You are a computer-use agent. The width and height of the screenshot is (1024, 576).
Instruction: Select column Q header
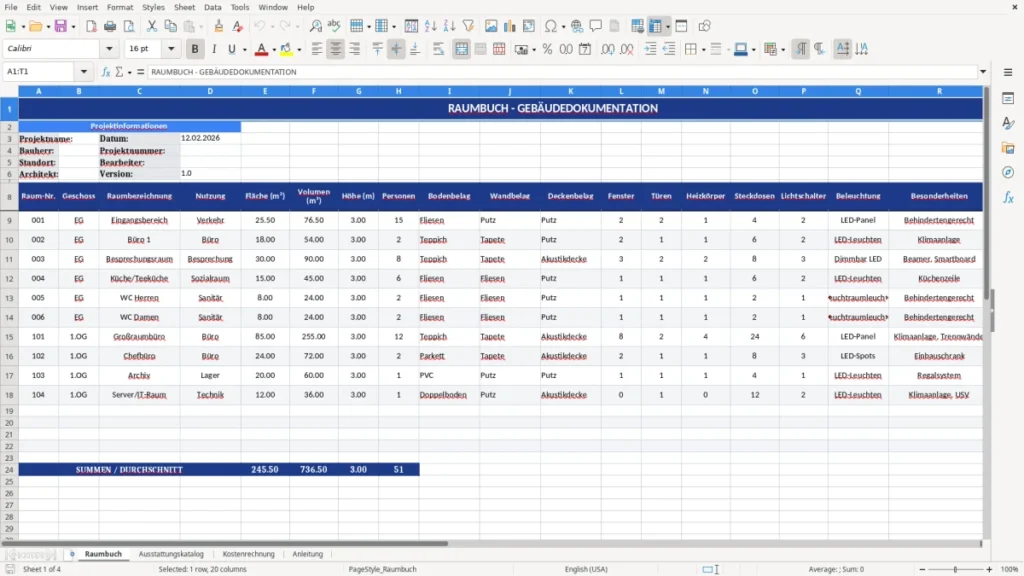858,91
